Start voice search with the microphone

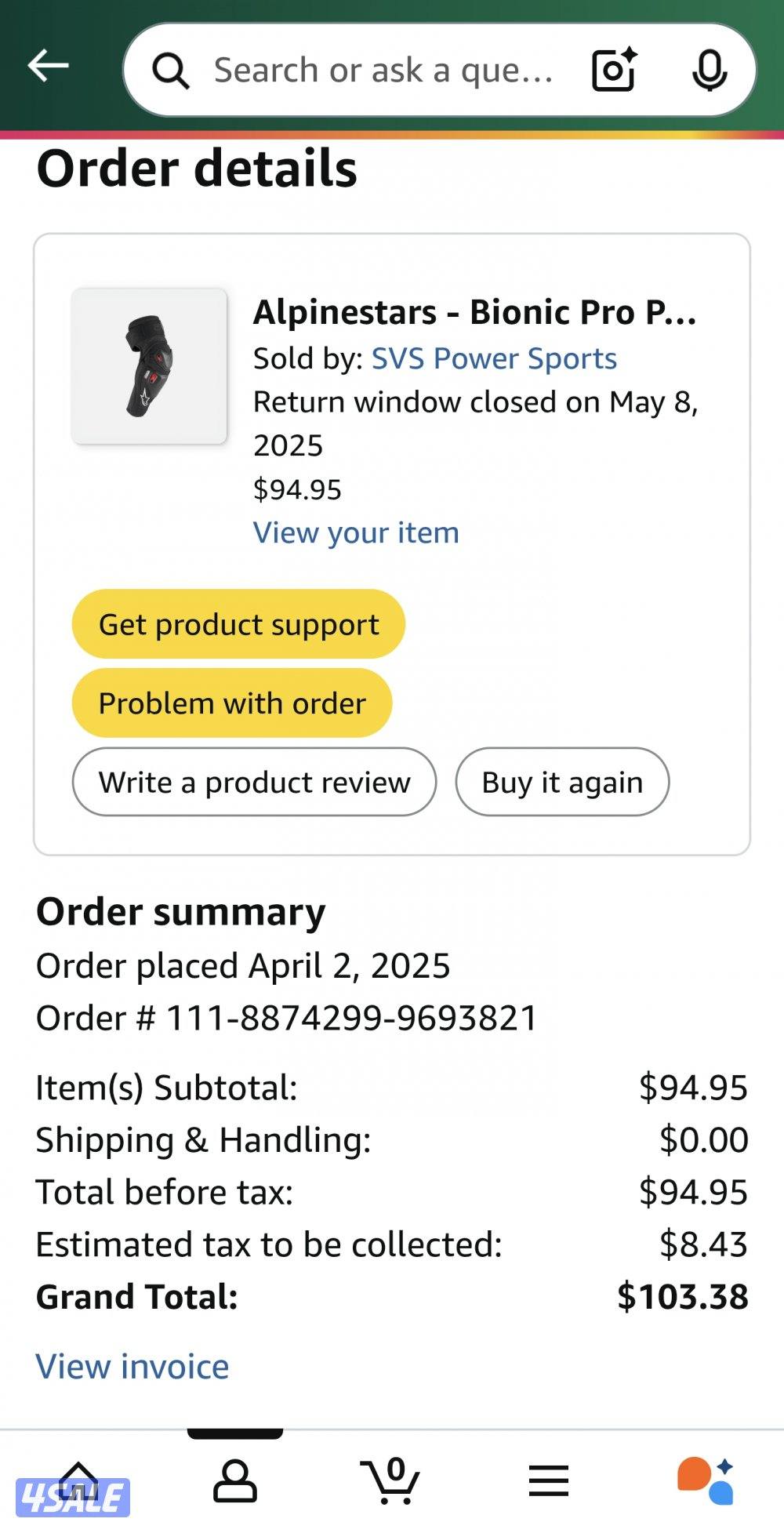coord(710,71)
